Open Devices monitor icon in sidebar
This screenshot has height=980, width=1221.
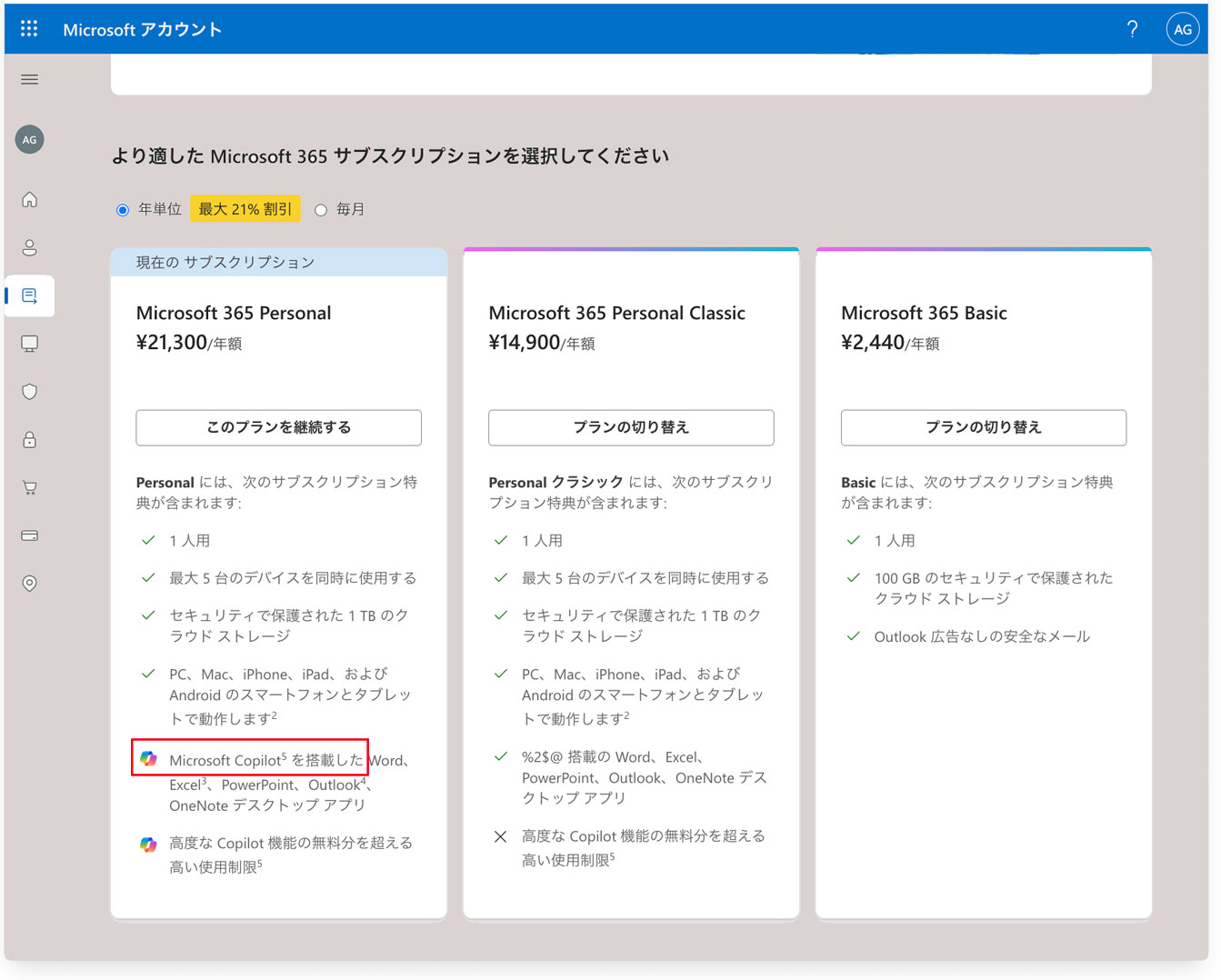29,344
